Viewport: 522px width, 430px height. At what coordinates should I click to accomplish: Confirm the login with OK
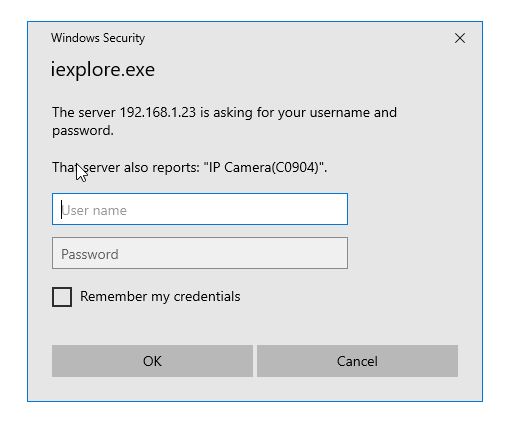(x=152, y=361)
